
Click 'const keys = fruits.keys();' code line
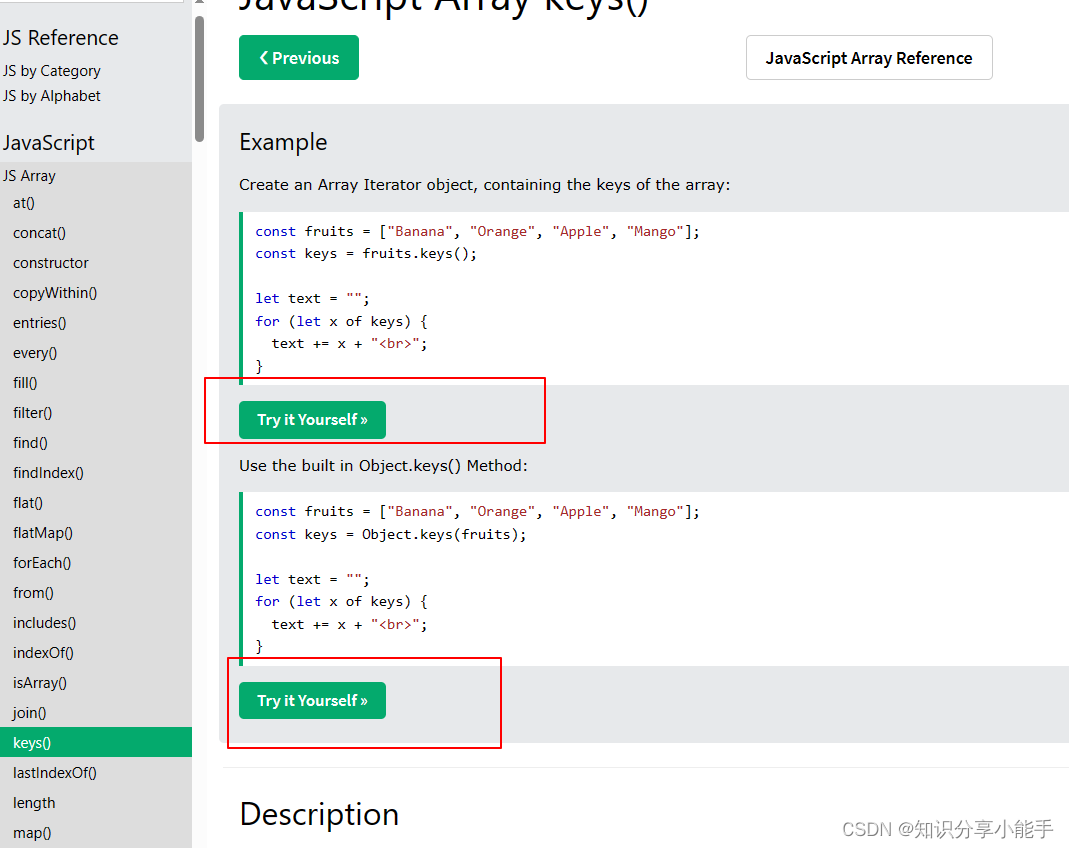click(x=366, y=254)
